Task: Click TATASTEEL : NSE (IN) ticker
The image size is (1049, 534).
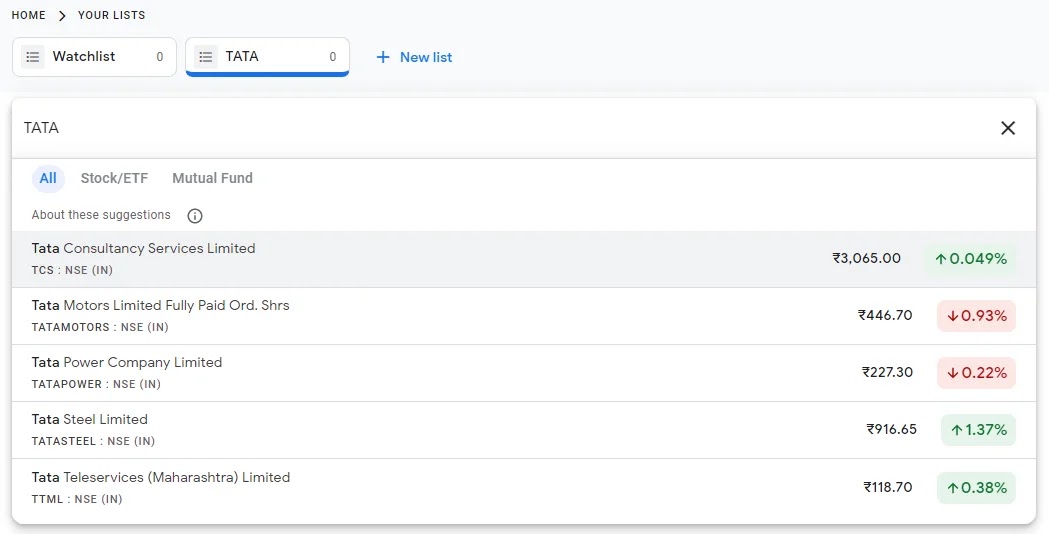Action: point(93,441)
